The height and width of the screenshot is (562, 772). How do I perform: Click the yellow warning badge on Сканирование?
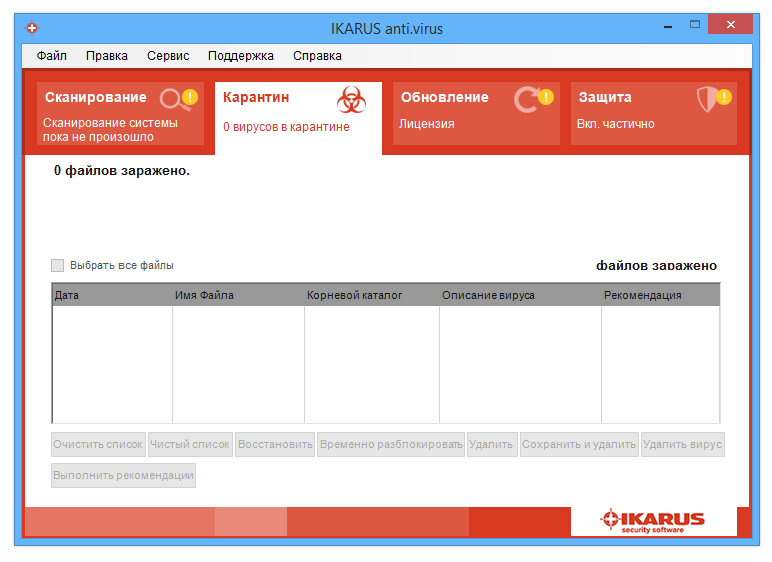click(x=190, y=97)
